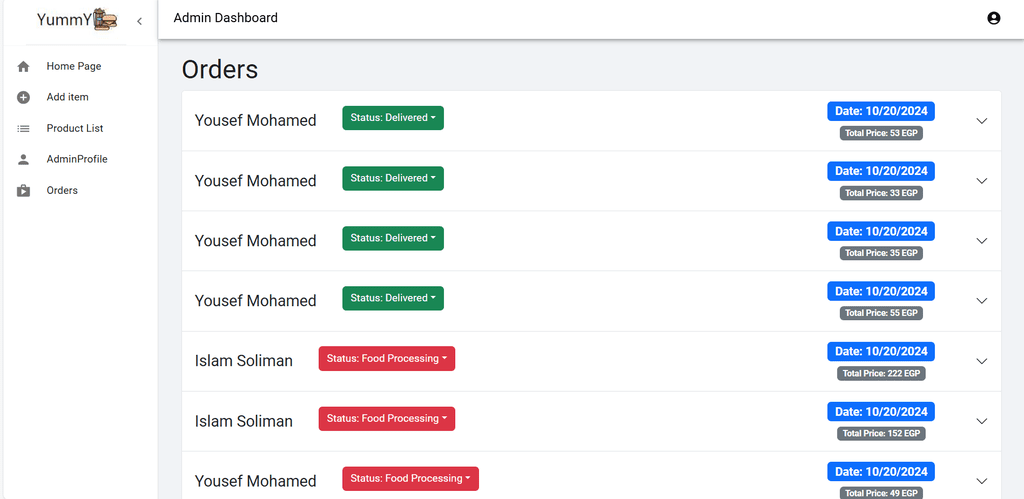Open the account avatar icon in the header
The width and height of the screenshot is (1024, 499).
(993, 18)
